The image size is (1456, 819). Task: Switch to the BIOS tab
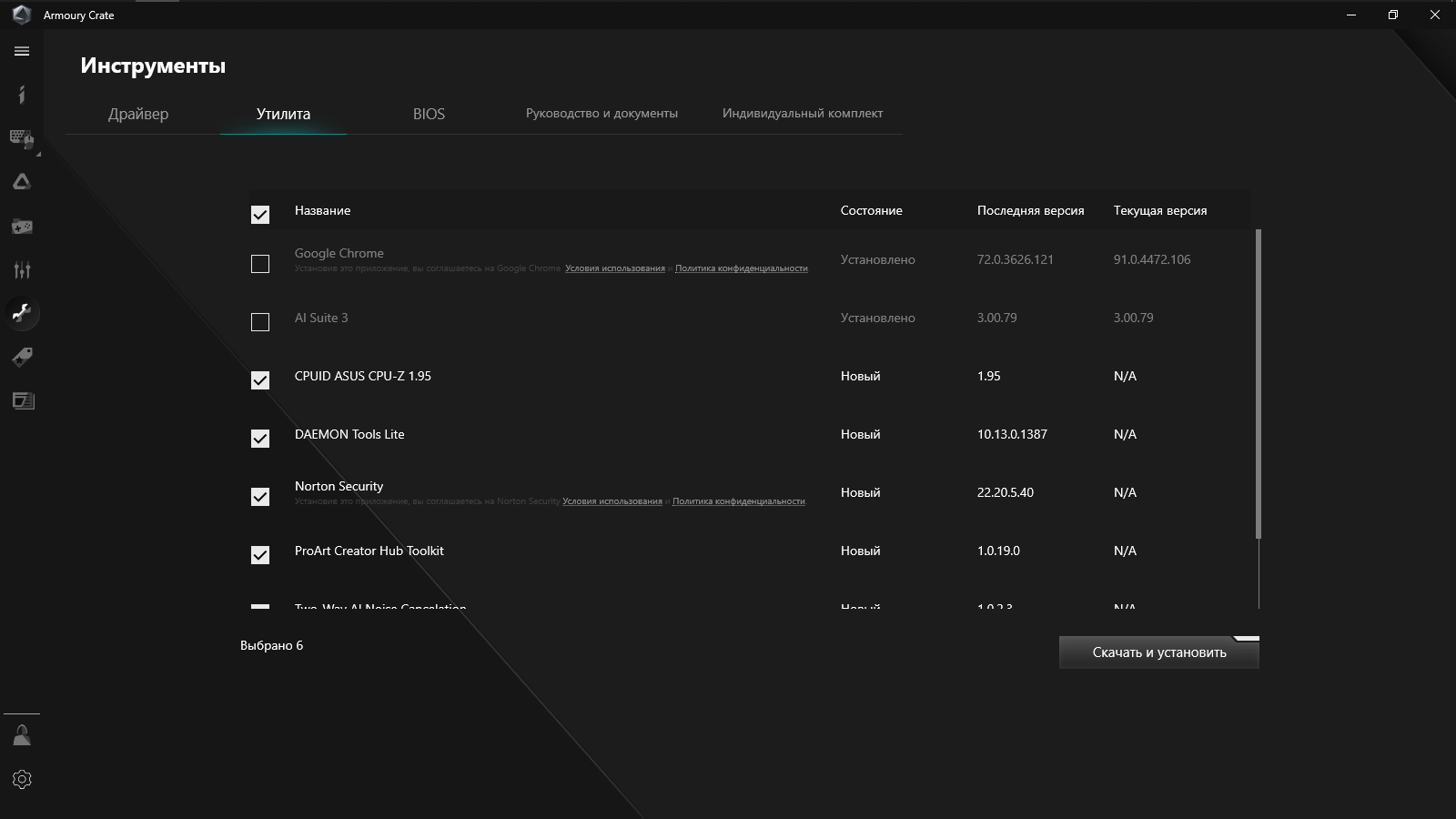(429, 114)
